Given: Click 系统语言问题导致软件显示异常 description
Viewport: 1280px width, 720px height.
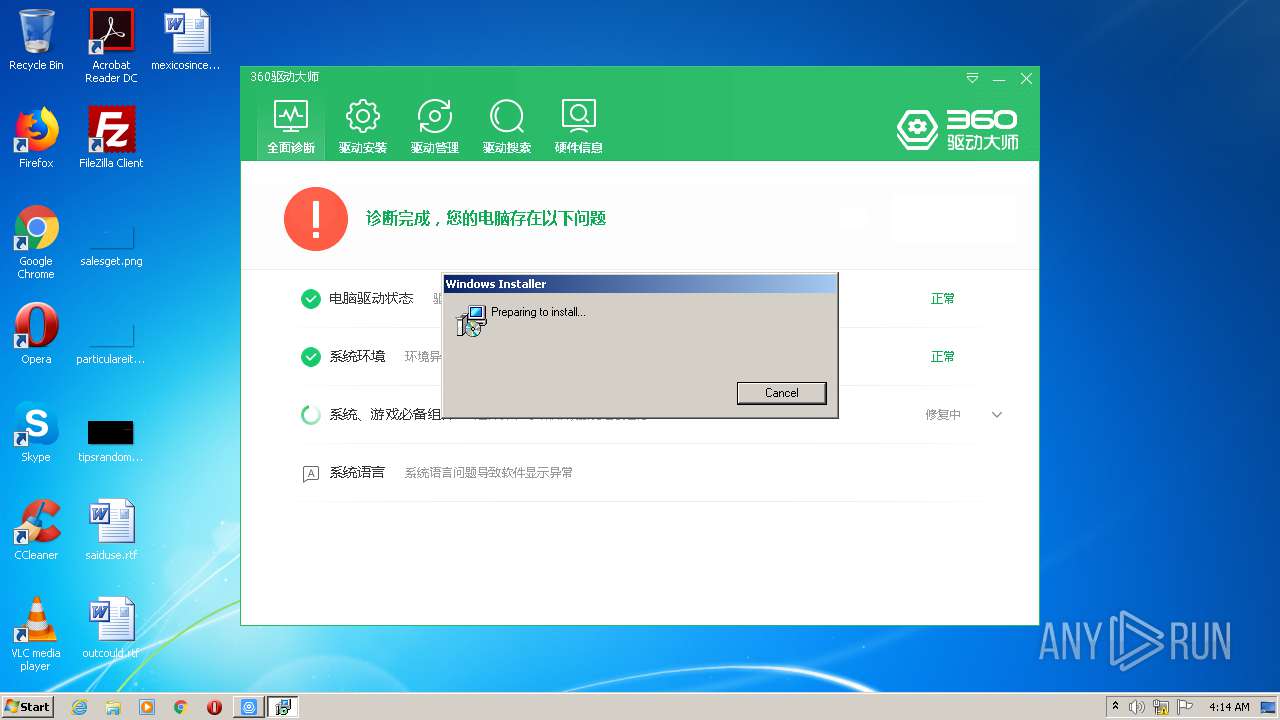Looking at the screenshot, I should pyautogui.click(x=488, y=473).
